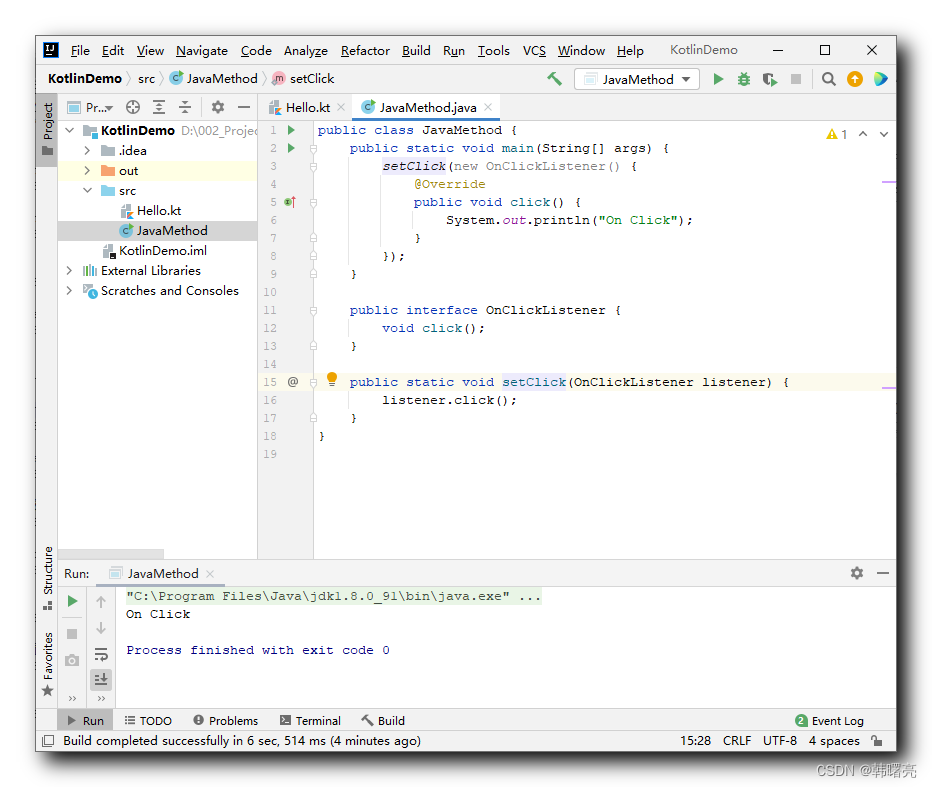Expand the .idea folder
932x787 pixels.
(87, 150)
